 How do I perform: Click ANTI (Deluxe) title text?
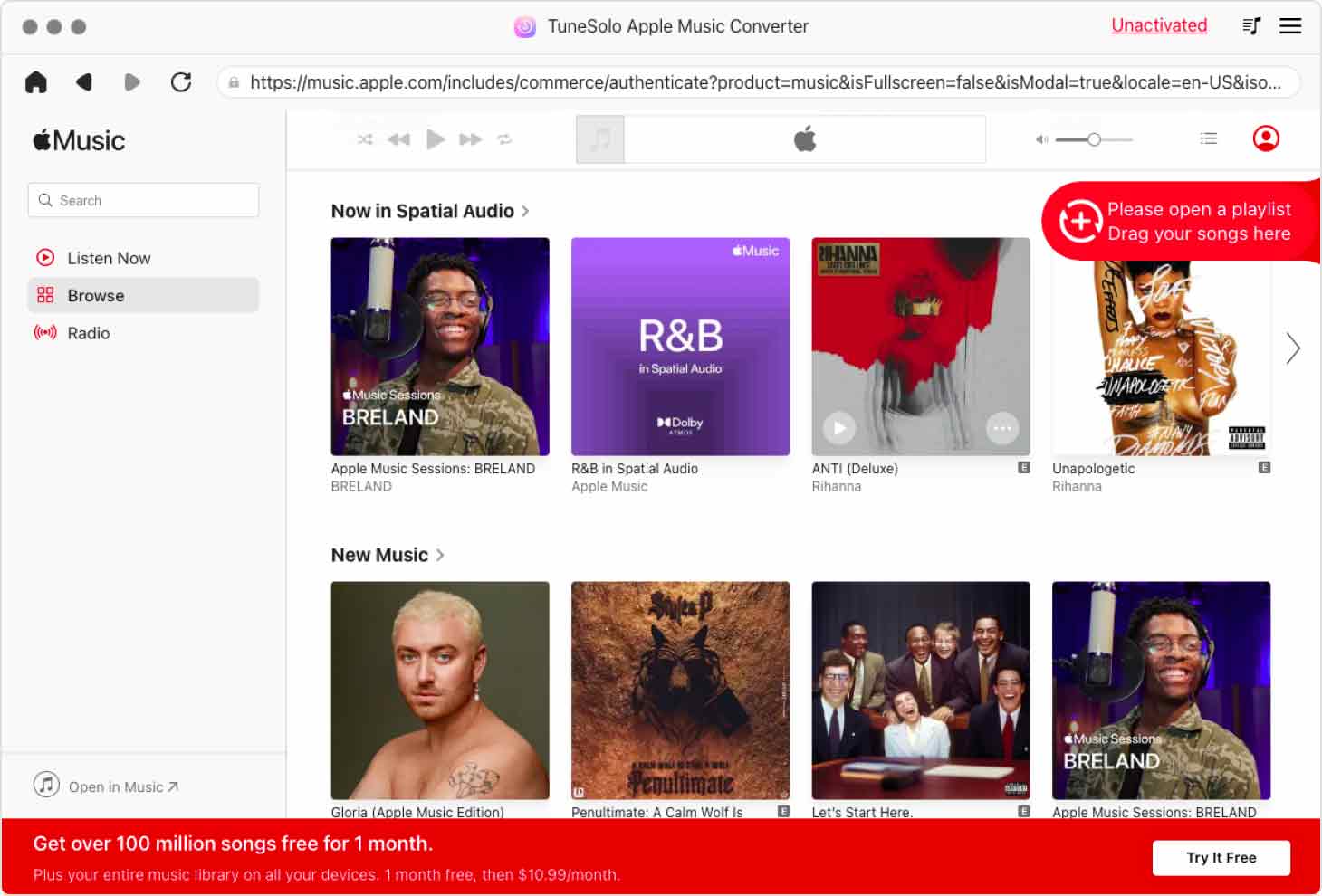point(855,469)
